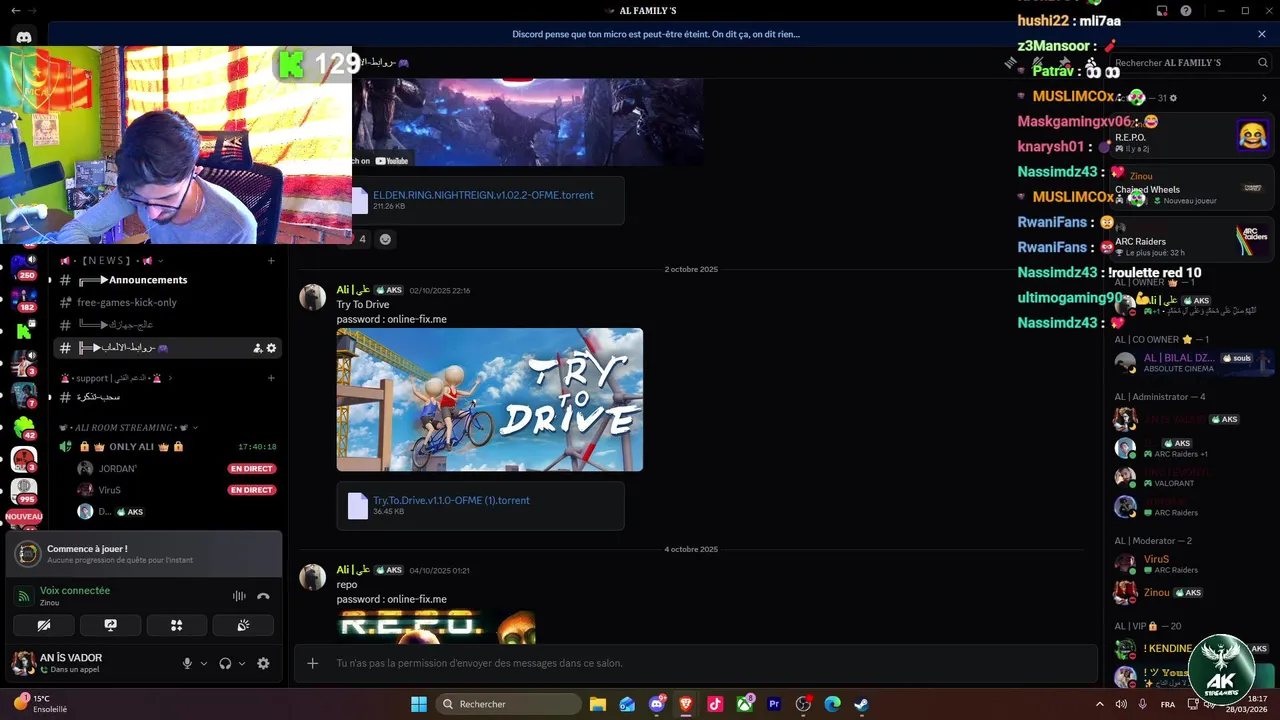Select ViruS in Moderator list
The image size is (1280, 720).
1192,564
